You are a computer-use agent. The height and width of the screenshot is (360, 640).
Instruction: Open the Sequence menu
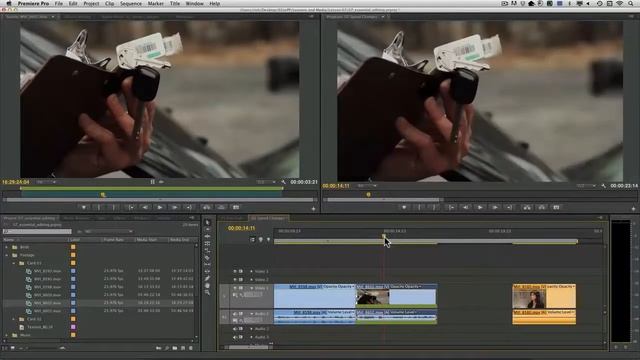131,3
